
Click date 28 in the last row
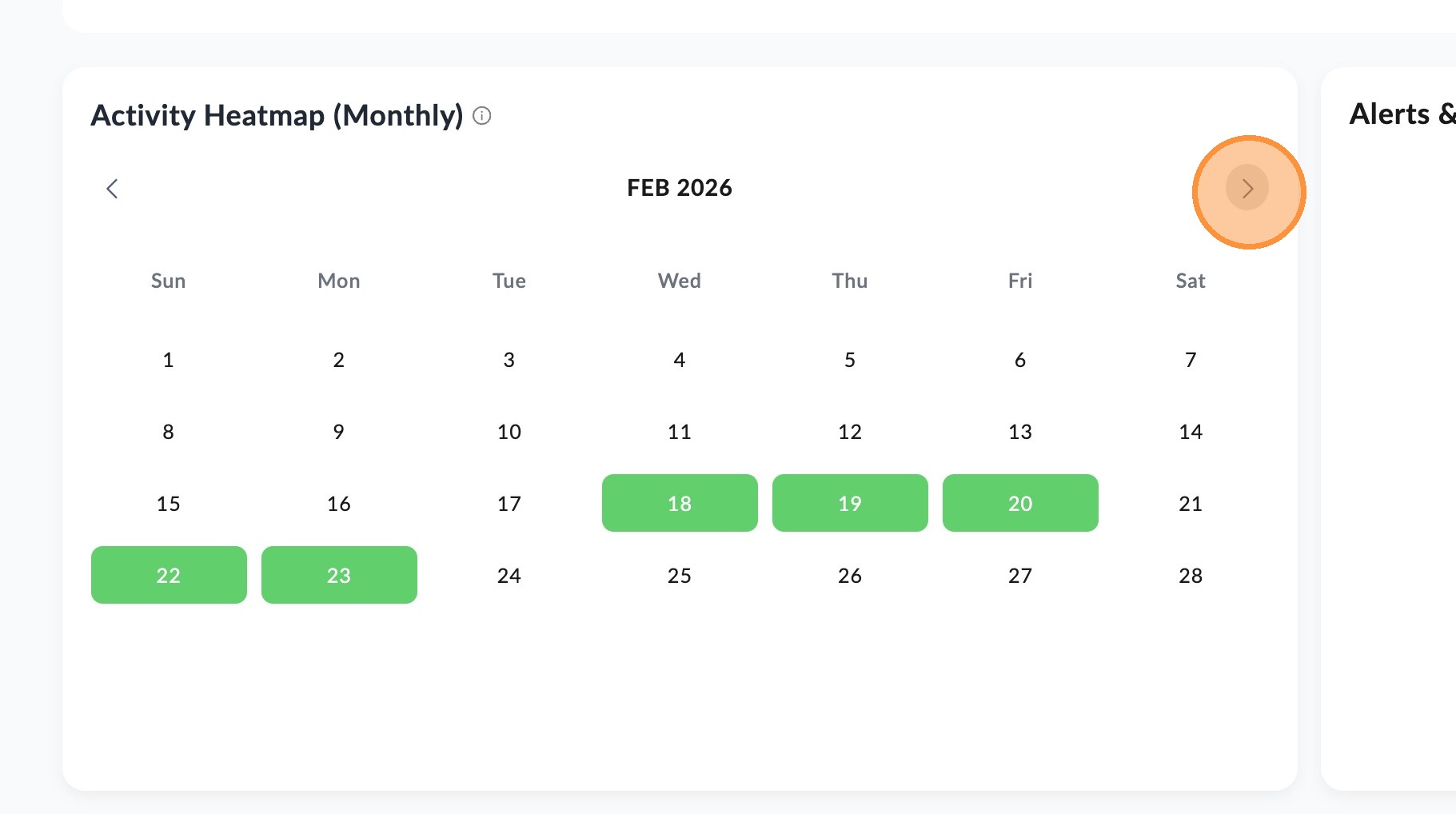(1191, 575)
